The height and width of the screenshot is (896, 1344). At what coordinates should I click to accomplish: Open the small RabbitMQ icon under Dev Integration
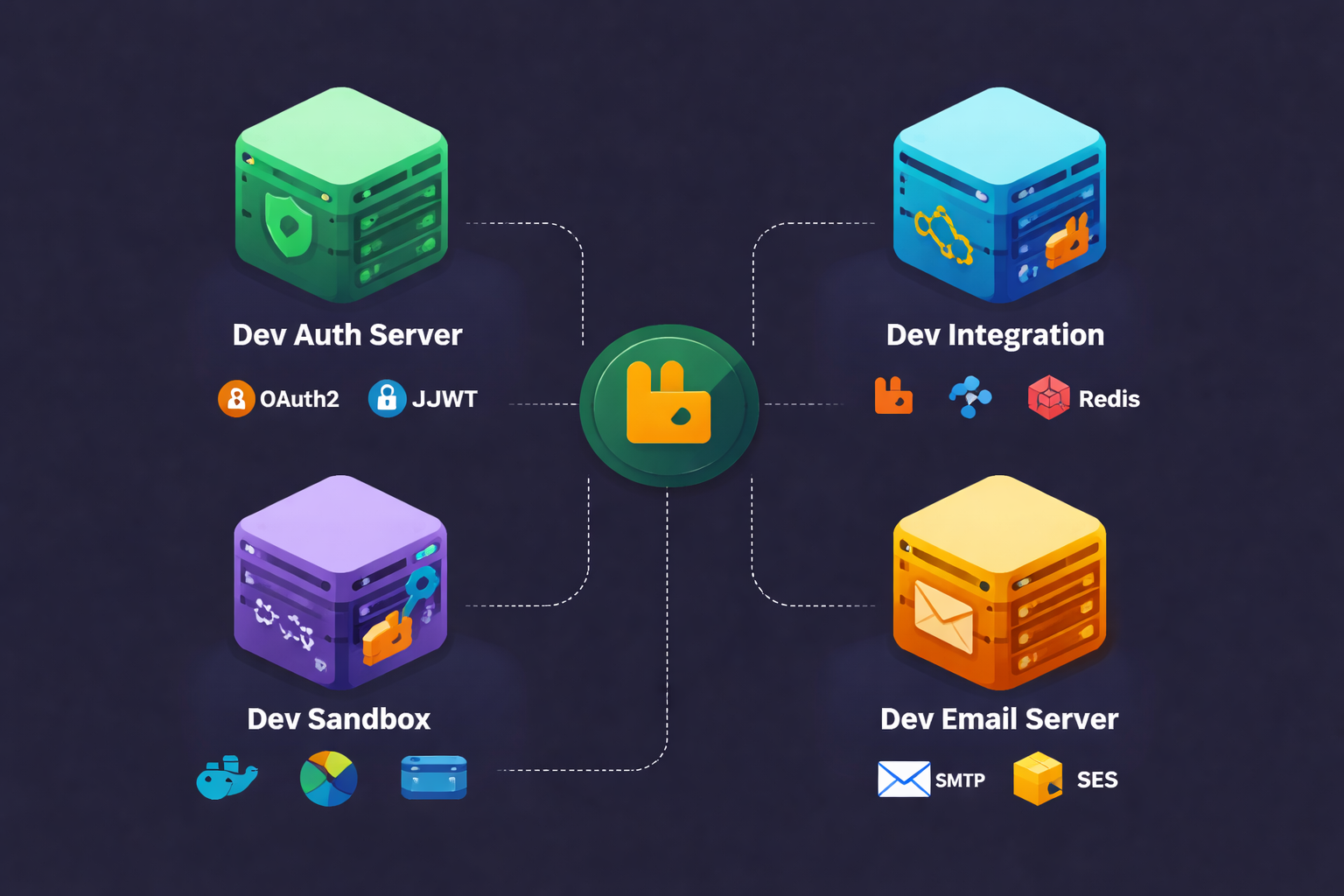tap(893, 398)
